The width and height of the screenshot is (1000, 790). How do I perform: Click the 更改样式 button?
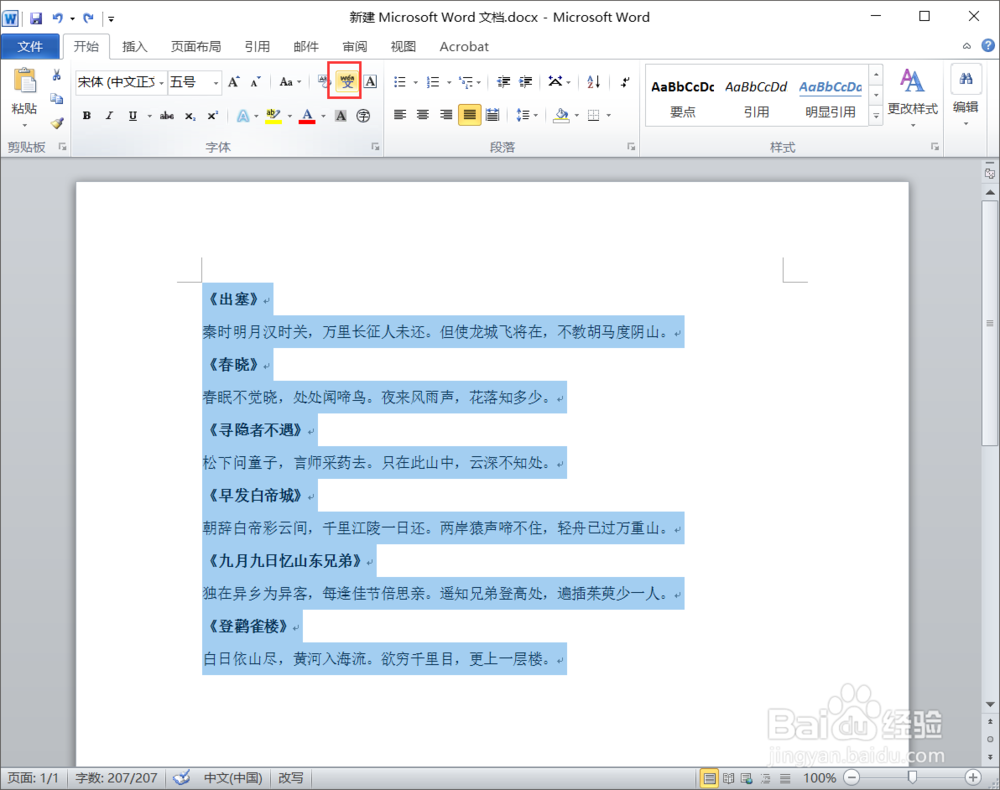912,95
